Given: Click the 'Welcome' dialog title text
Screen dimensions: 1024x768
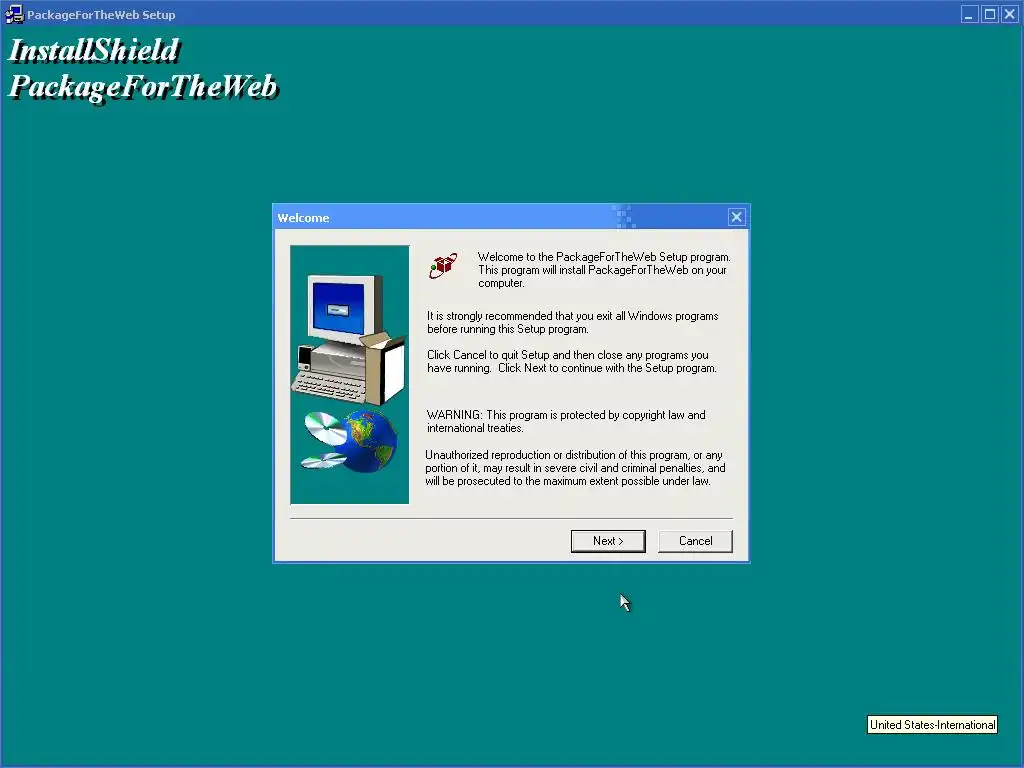Looking at the screenshot, I should click(x=303, y=217).
